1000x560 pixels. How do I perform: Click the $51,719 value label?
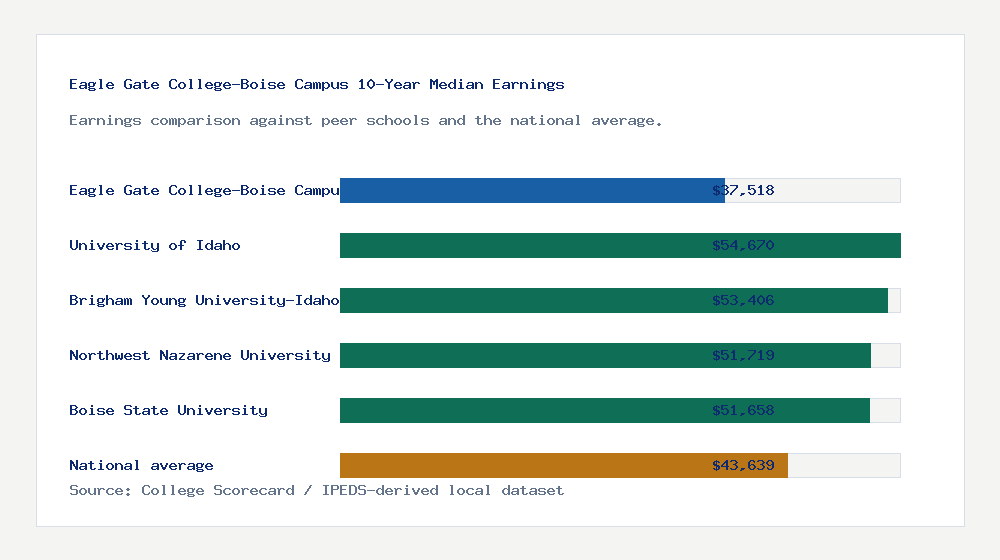pyautogui.click(x=743, y=355)
